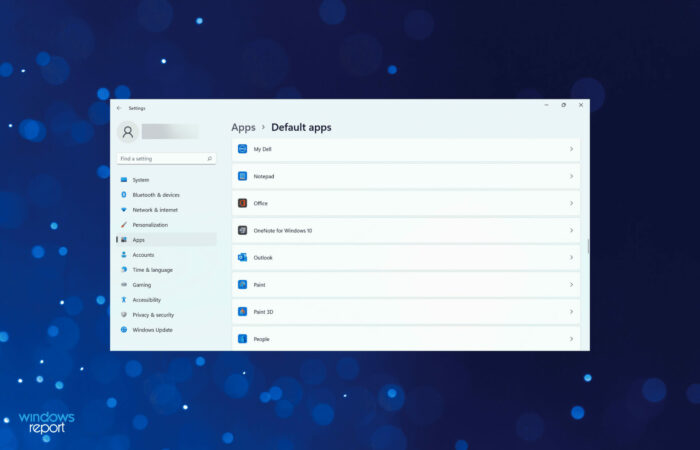Click the Personalization brush icon
700x450 pixels.
[124, 225]
